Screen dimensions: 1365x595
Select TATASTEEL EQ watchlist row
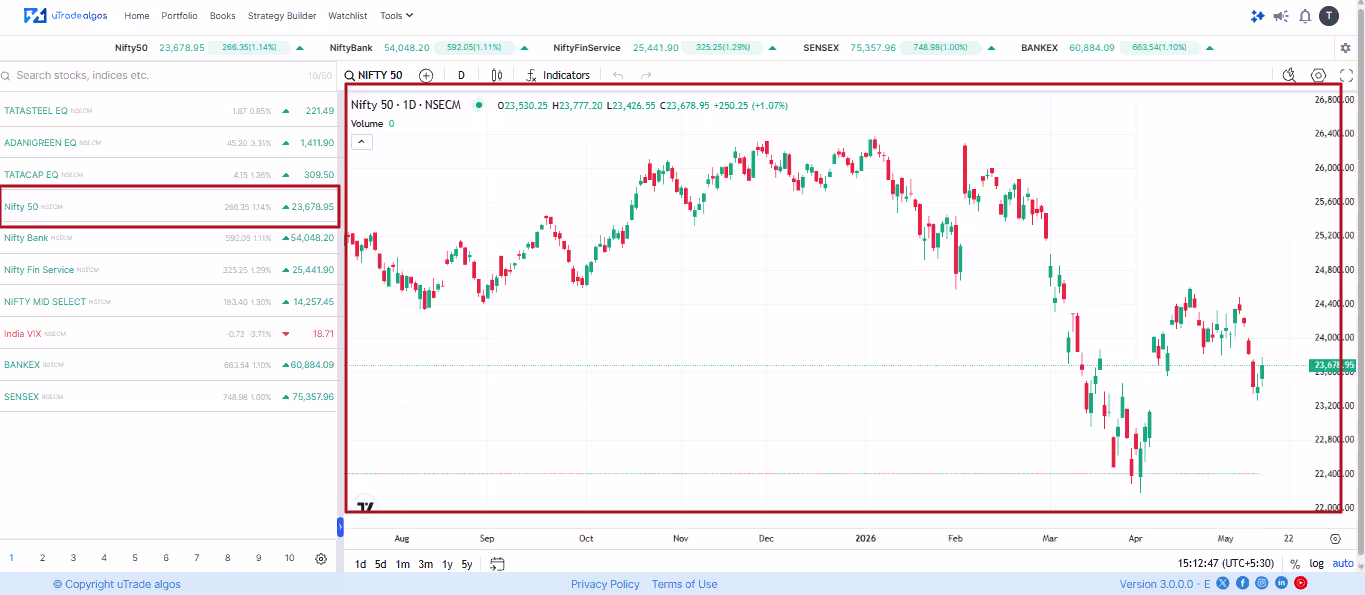point(169,110)
